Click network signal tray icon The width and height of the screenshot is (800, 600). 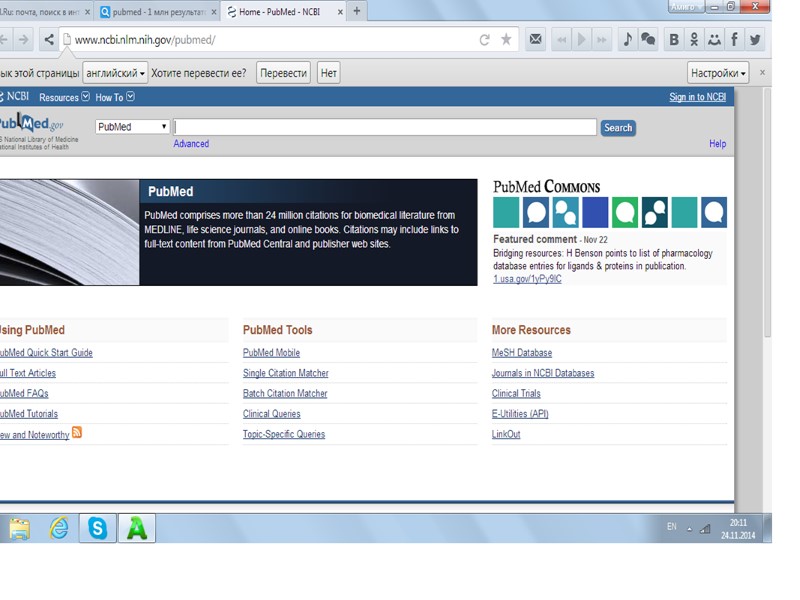coord(705,529)
